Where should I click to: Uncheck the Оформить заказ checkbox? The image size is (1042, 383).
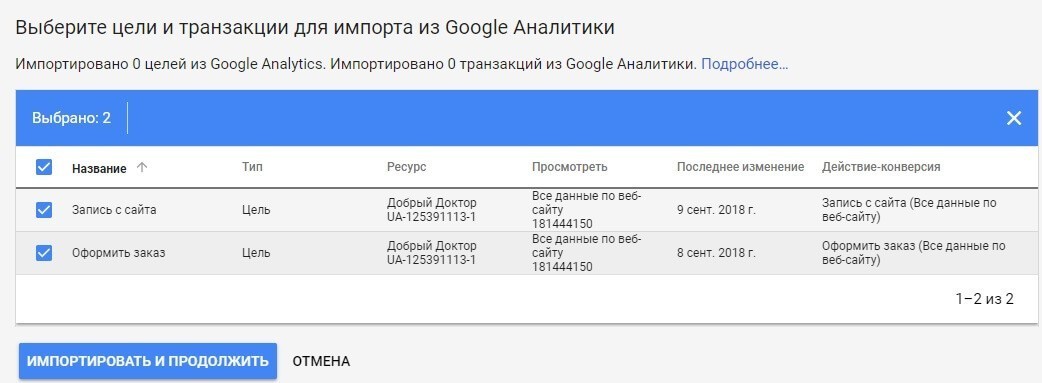pos(44,253)
